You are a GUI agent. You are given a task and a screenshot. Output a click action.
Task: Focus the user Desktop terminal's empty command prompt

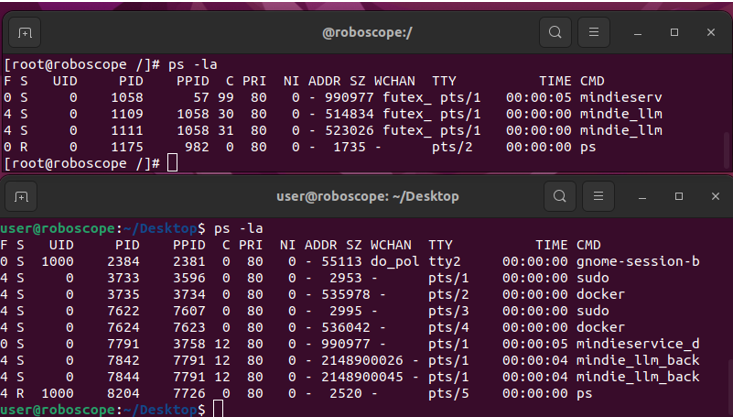pos(218,409)
